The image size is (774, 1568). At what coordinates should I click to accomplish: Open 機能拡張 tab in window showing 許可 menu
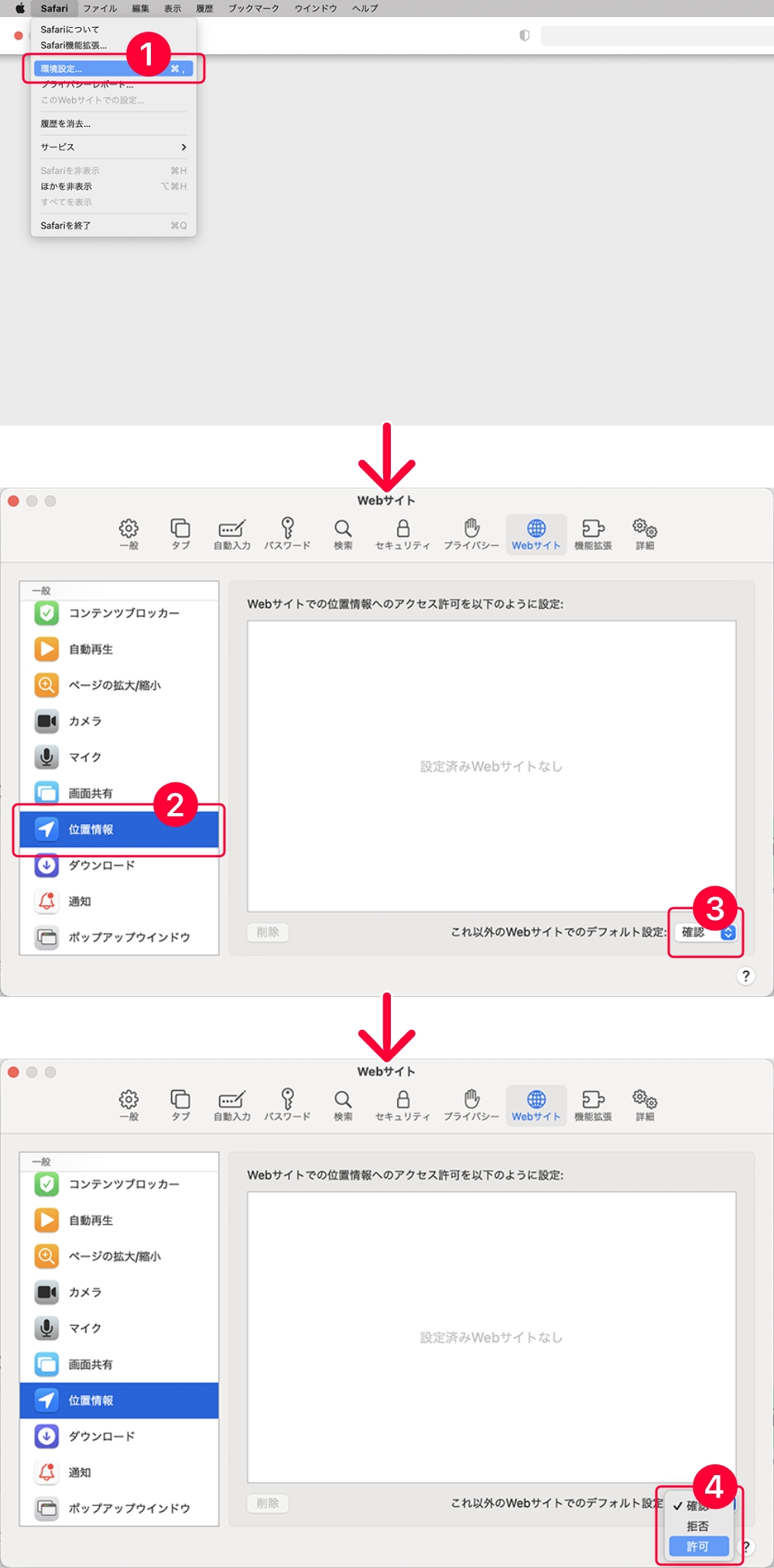[593, 1106]
